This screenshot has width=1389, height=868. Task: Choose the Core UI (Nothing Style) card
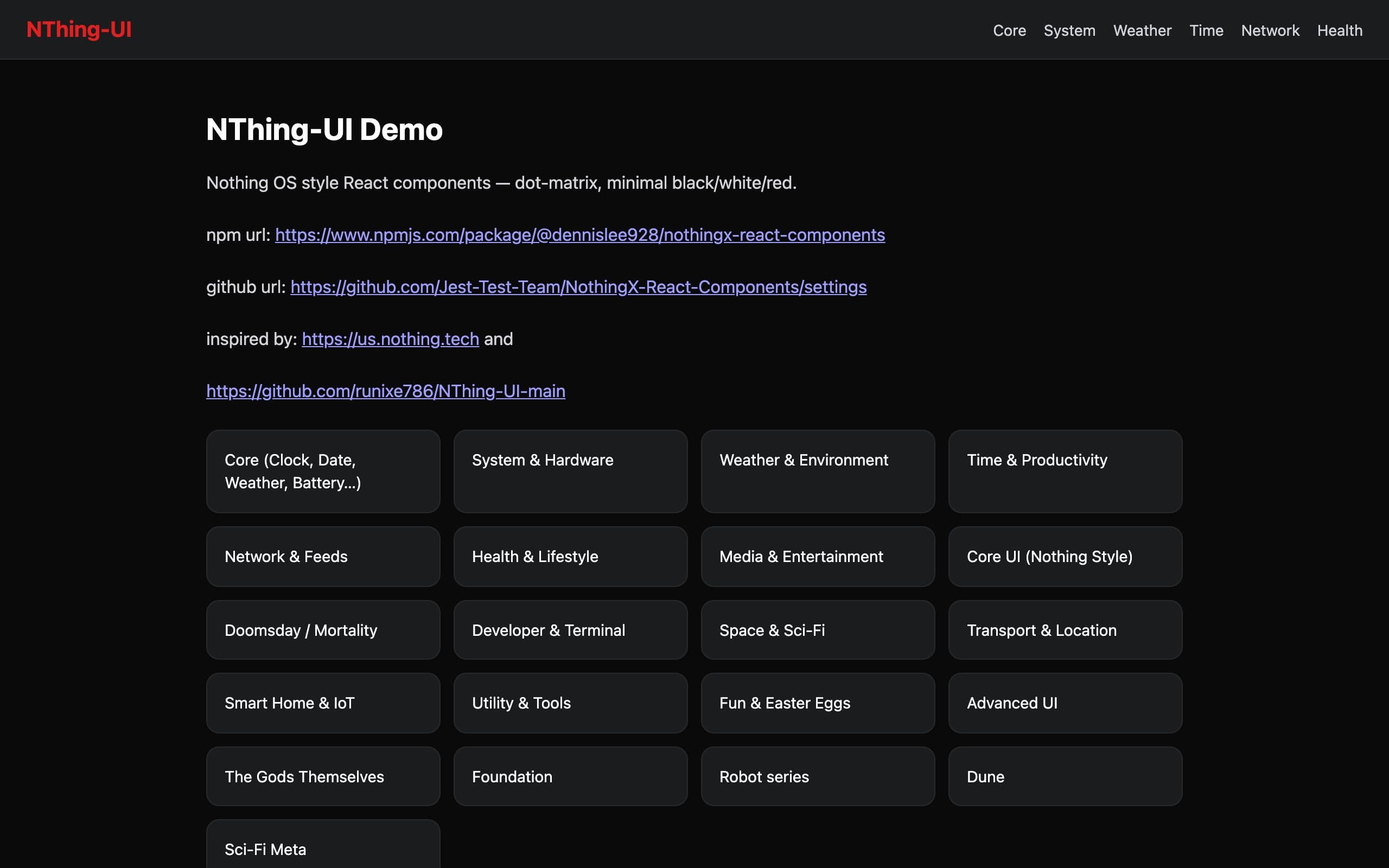pos(1065,556)
